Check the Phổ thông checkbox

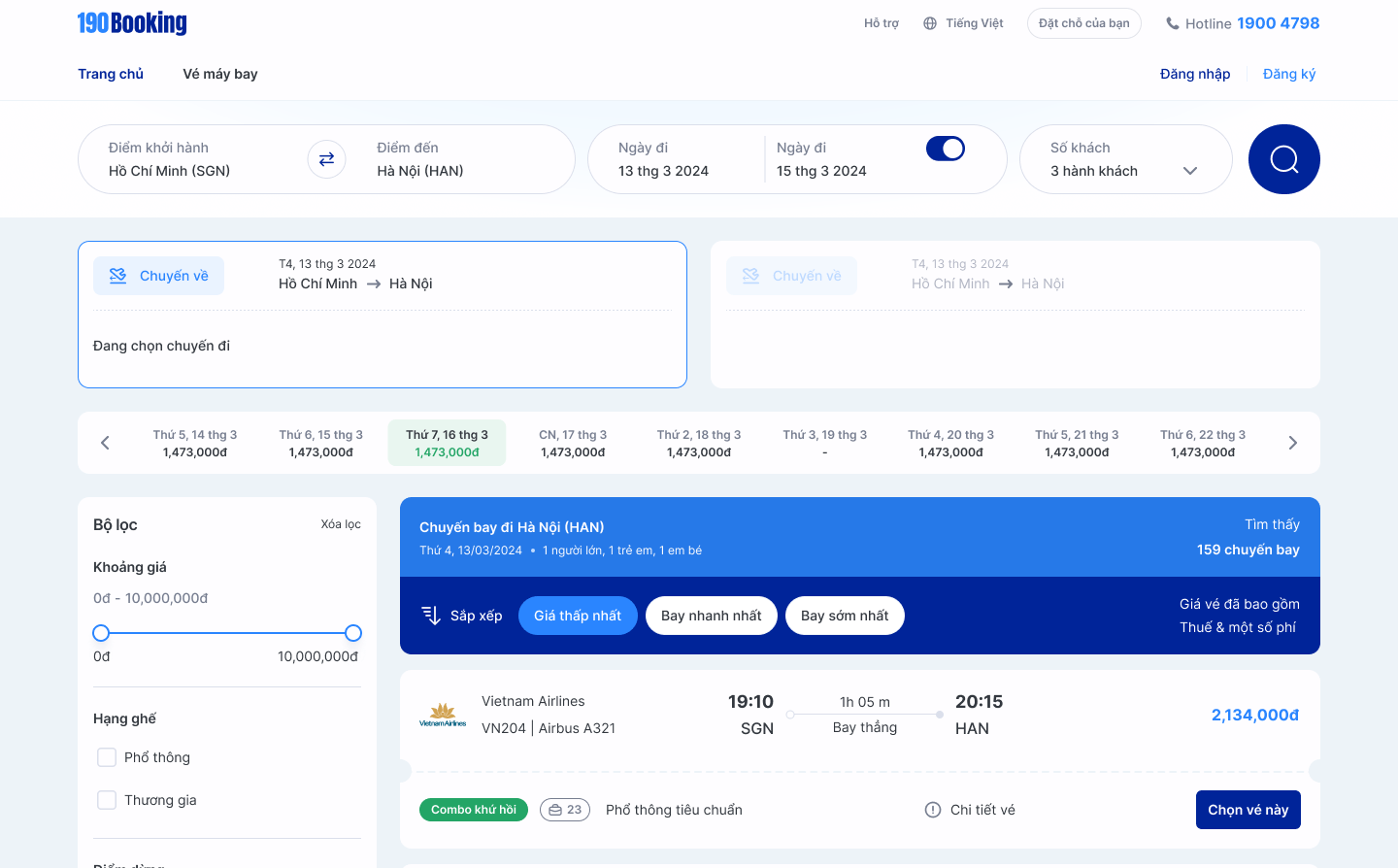coord(106,756)
